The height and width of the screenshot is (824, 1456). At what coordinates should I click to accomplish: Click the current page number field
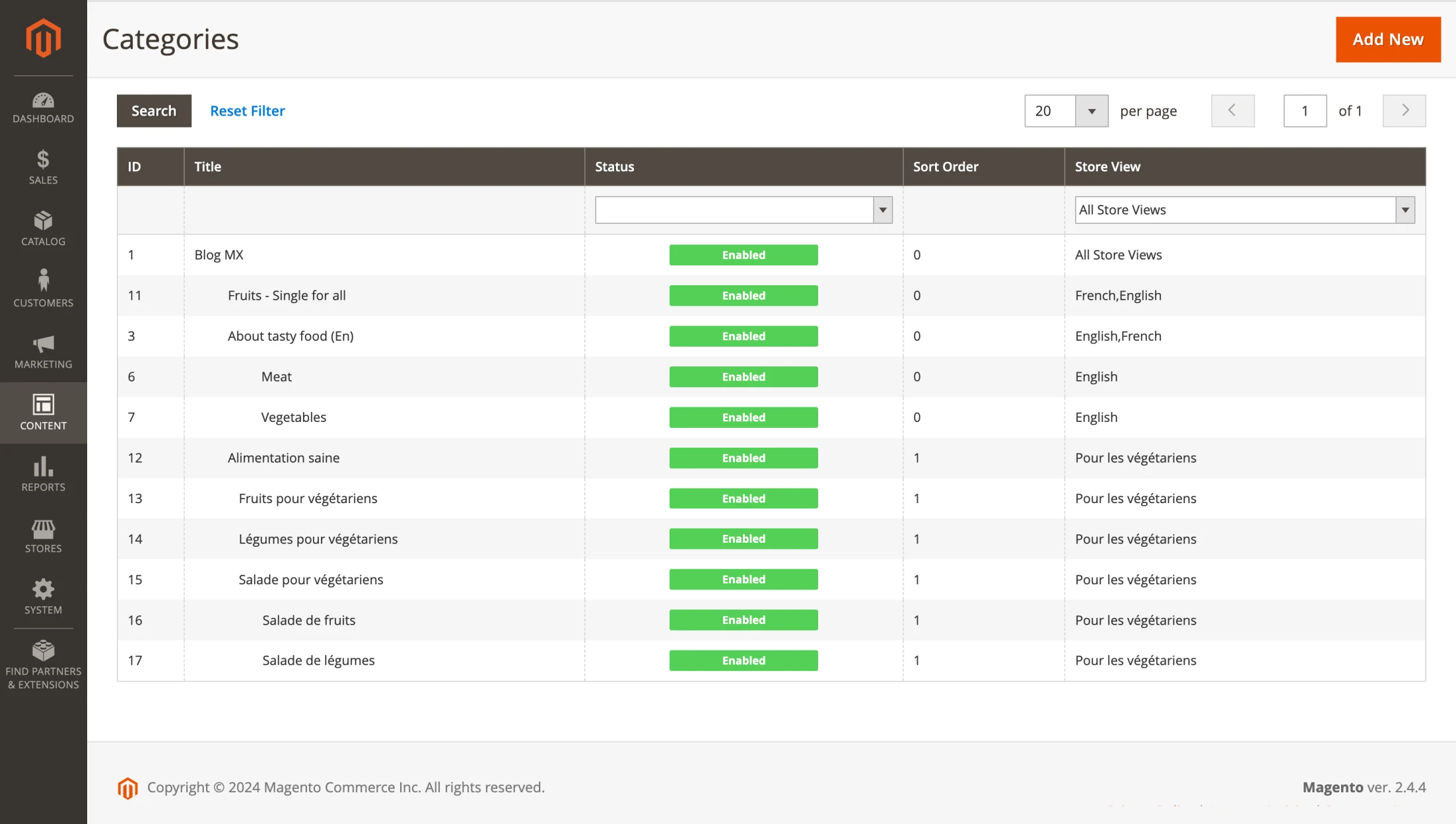(x=1304, y=111)
